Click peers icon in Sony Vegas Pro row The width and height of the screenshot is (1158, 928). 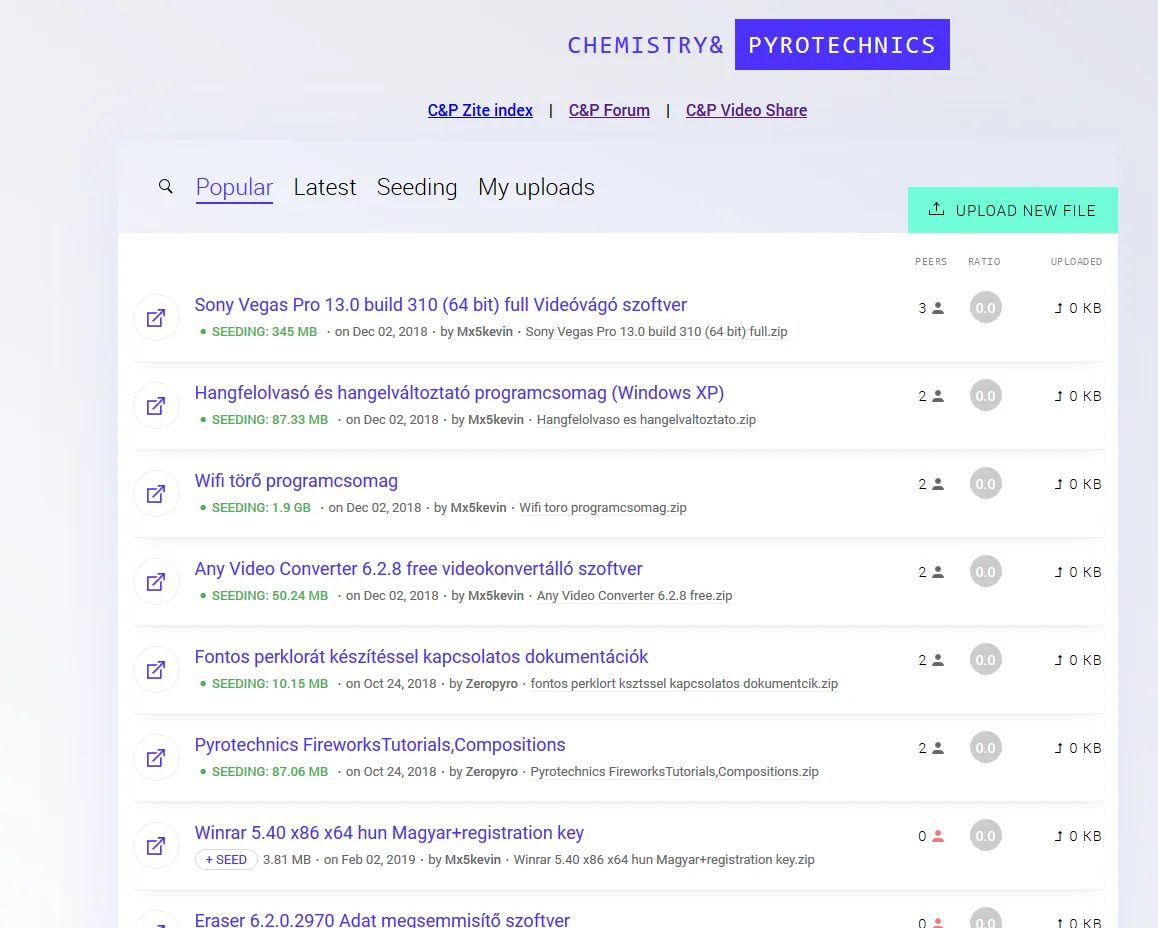point(938,308)
